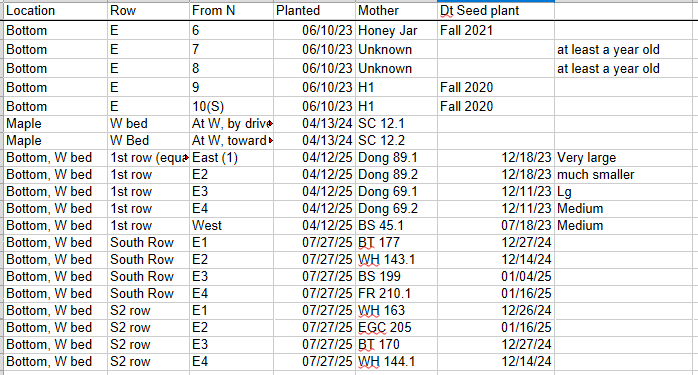Screen dimensions: 698x375
Task: Click the BS 45.1 cell
Action: [x=397, y=226]
